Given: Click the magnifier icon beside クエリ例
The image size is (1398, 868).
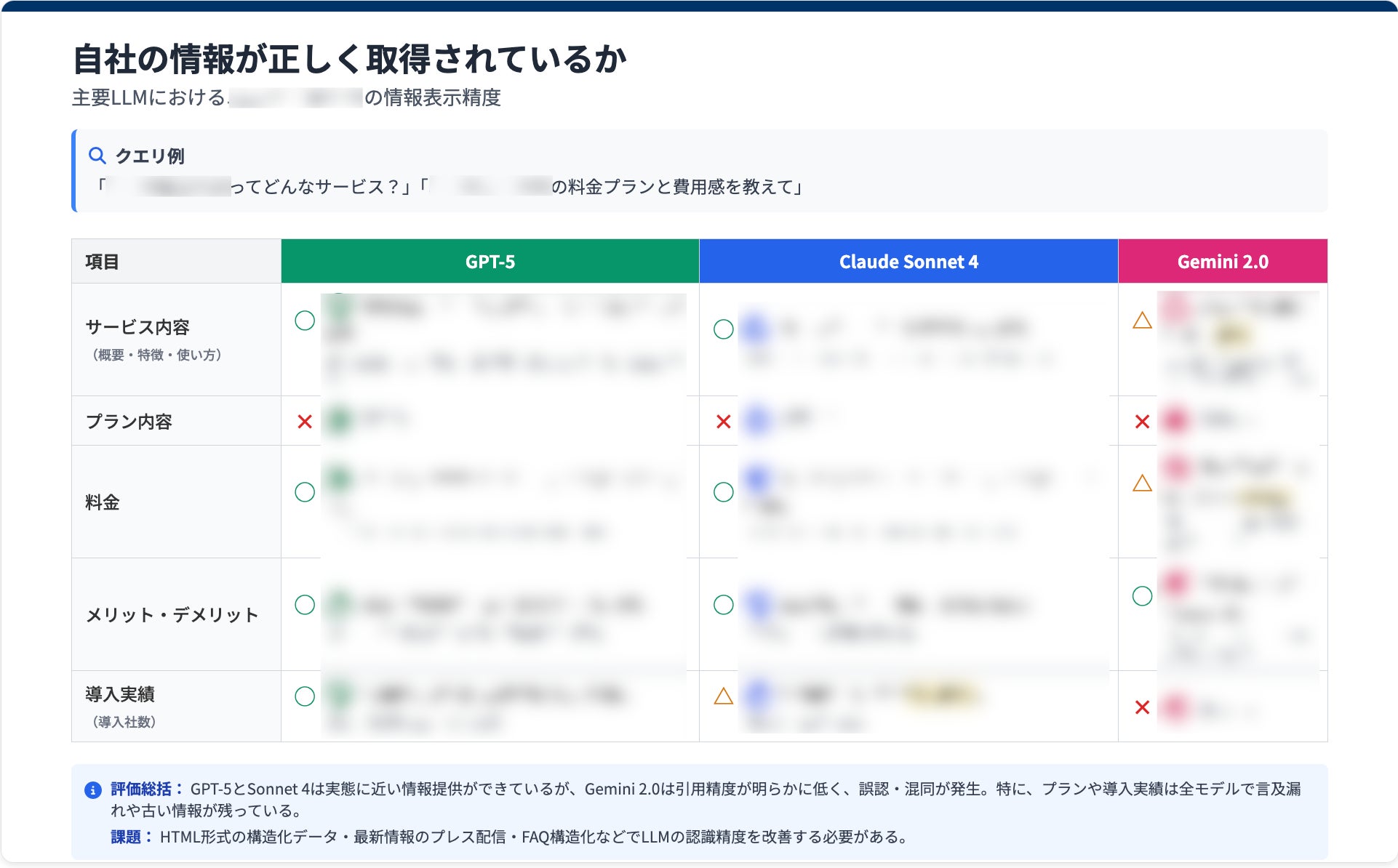Looking at the screenshot, I should click(x=97, y=156).
